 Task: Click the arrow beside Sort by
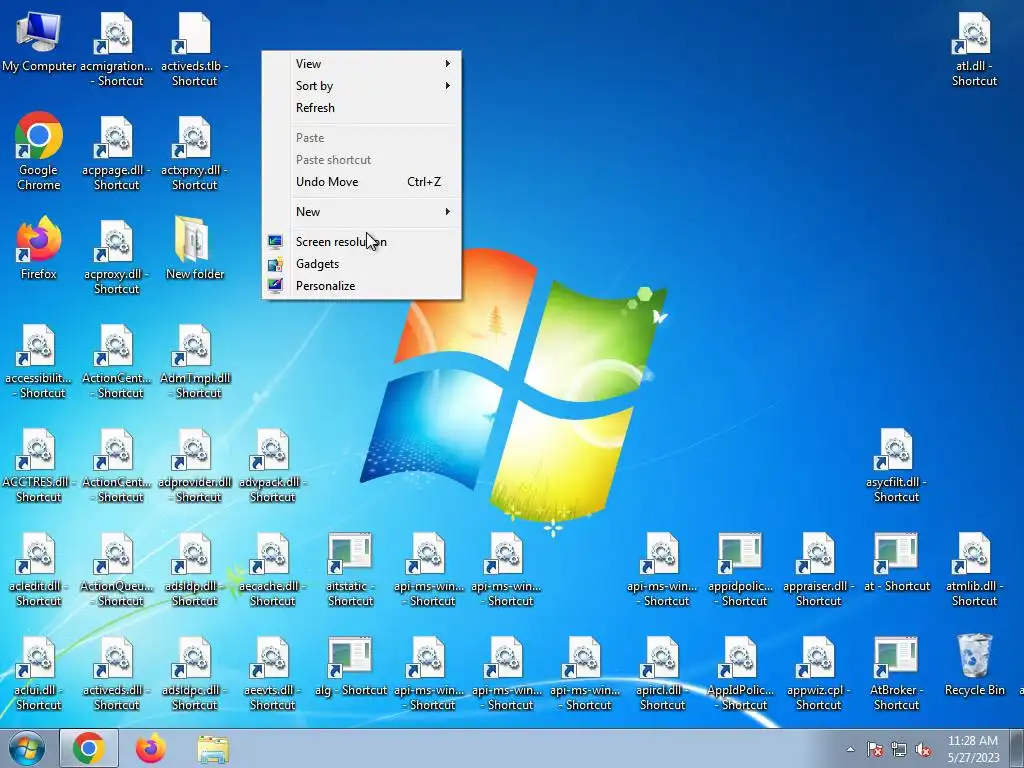coord(448,86)
